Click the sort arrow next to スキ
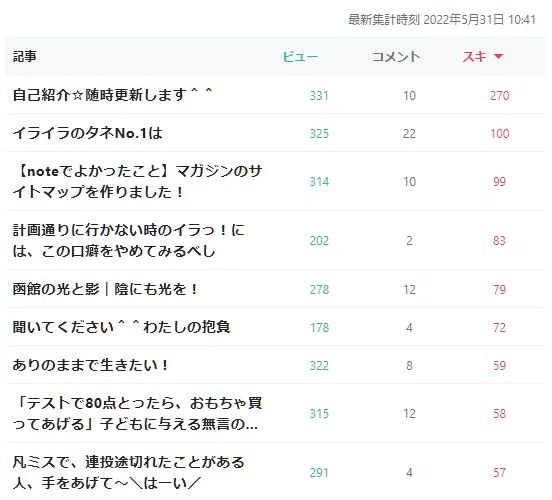This screenshot has width=552, height=500. coord(498,56)
